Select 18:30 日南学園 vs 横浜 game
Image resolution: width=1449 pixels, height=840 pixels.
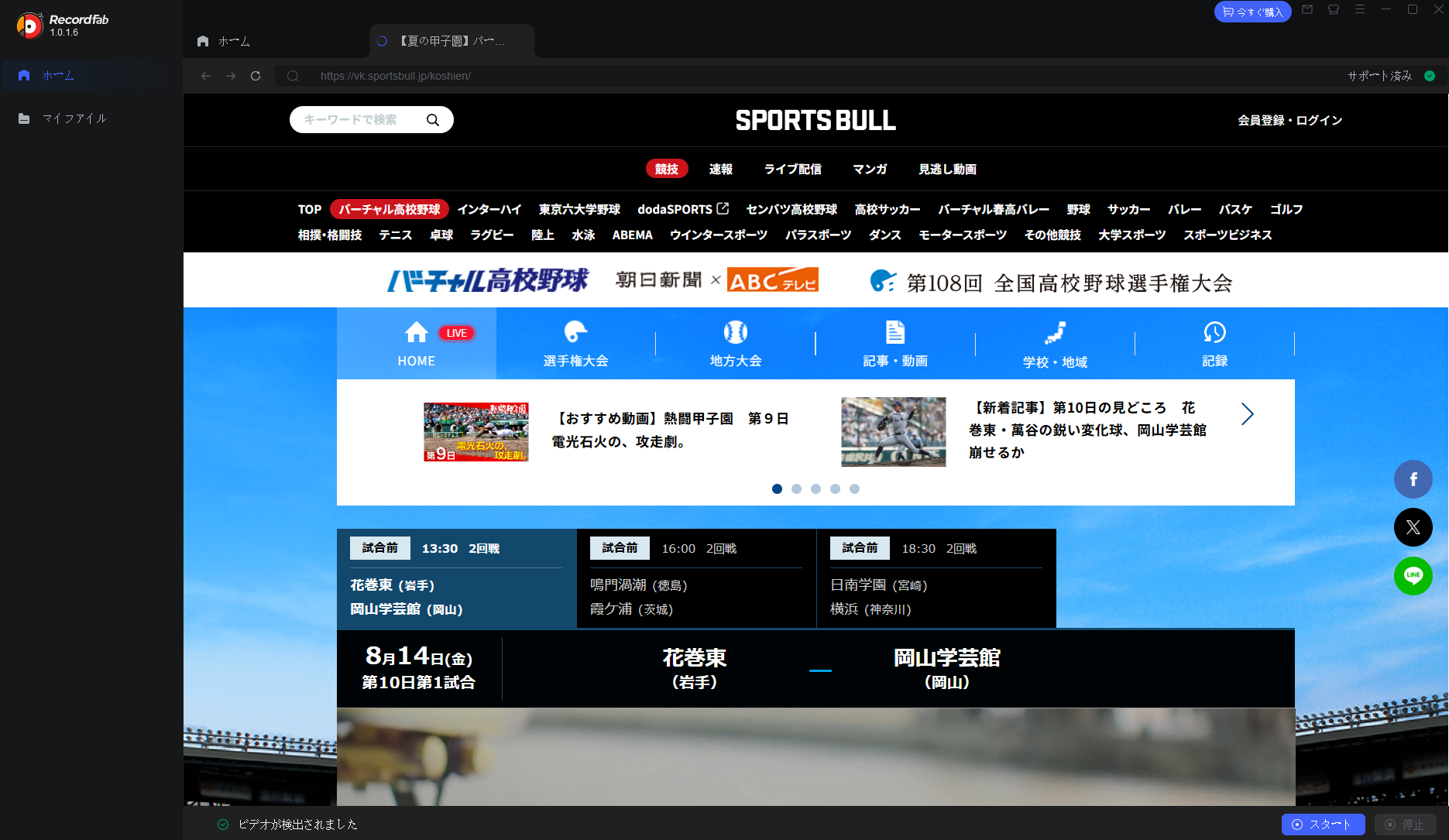pos(936,578)
